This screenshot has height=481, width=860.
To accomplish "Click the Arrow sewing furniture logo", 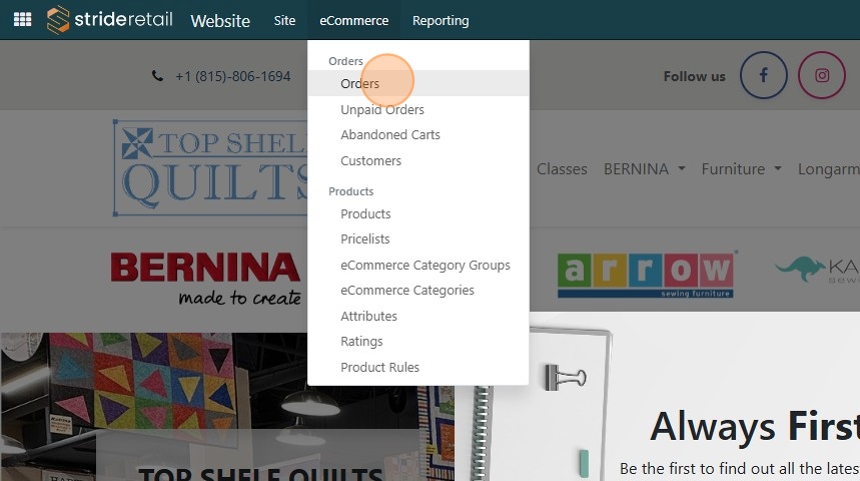I will click(646, 274).
